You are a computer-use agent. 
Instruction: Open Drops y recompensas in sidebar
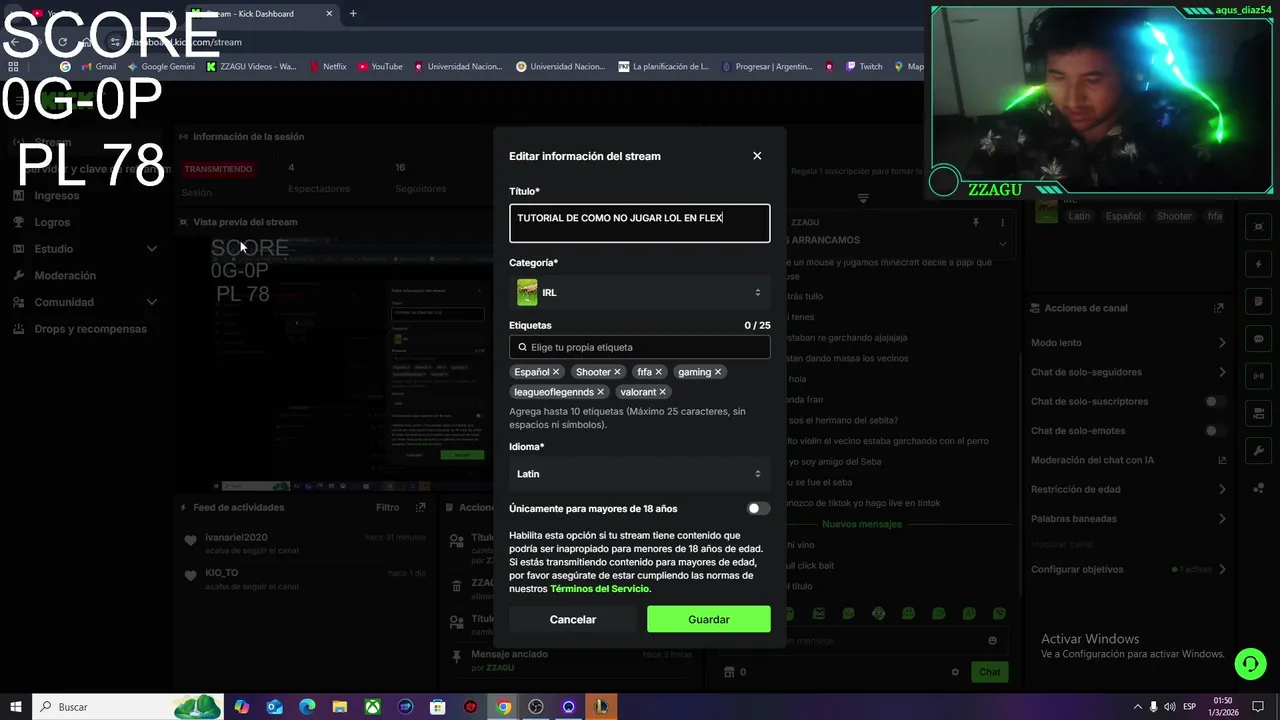[90, 329]
